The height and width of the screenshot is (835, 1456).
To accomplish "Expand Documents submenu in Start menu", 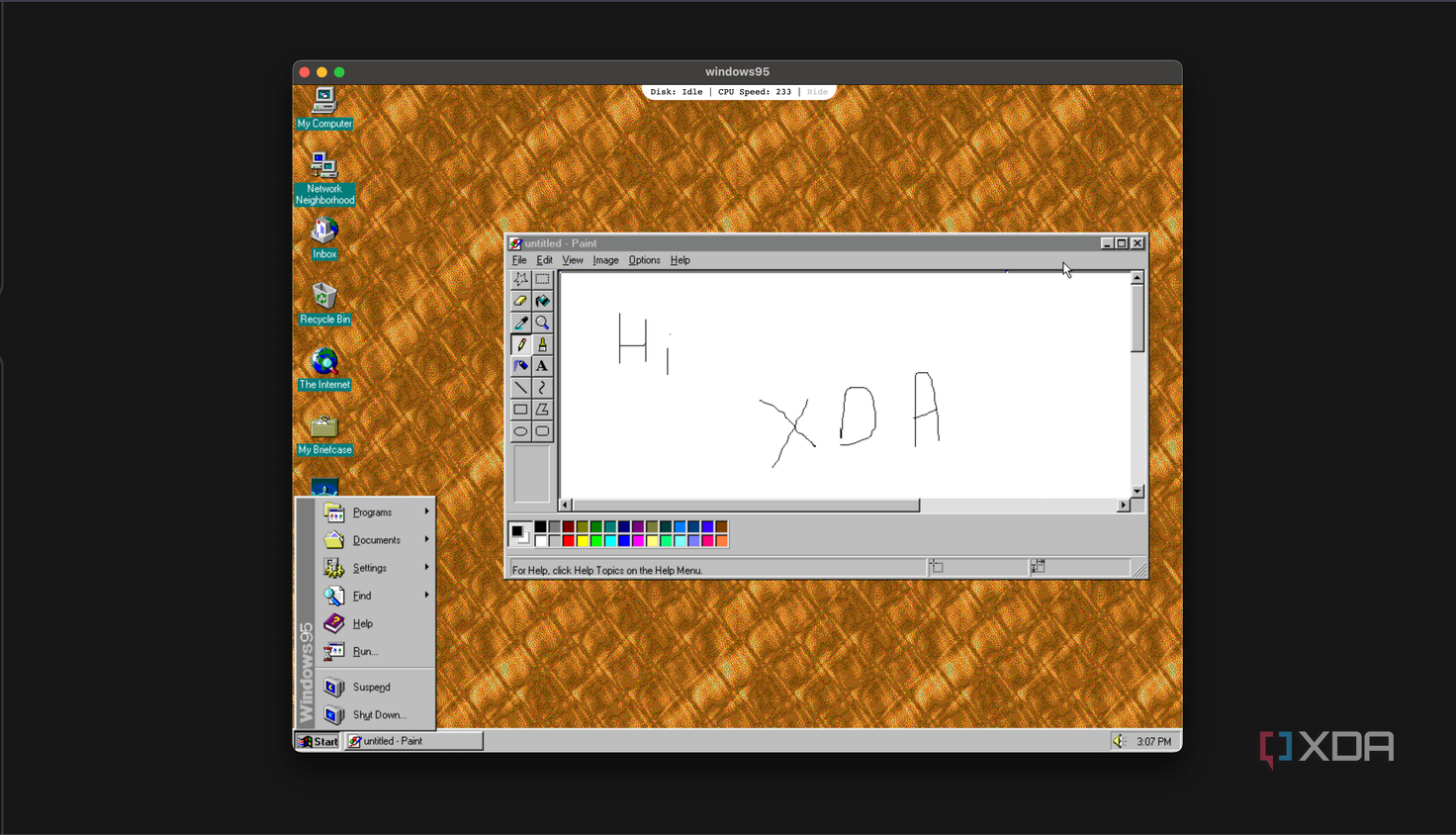I will click(376, 540).
